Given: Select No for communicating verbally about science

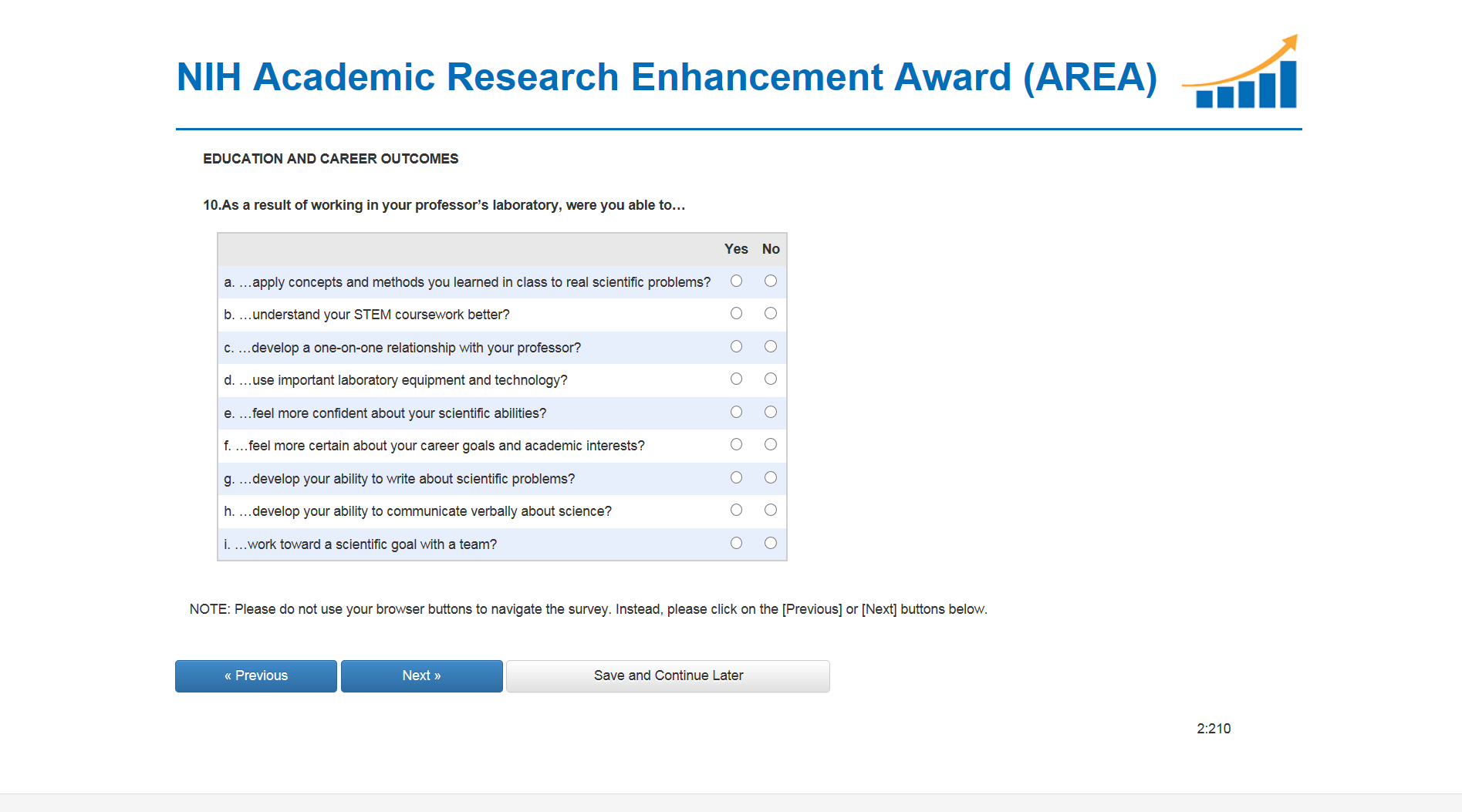Looking at the screenshot, I should (770, 510).
